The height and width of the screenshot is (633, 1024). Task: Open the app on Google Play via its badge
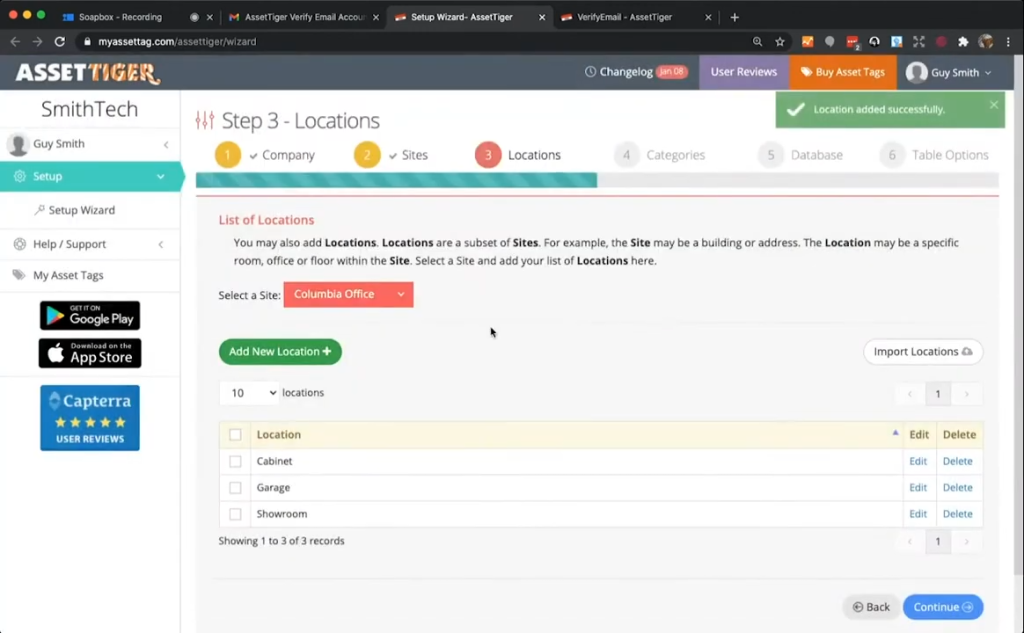click(89, 316)
